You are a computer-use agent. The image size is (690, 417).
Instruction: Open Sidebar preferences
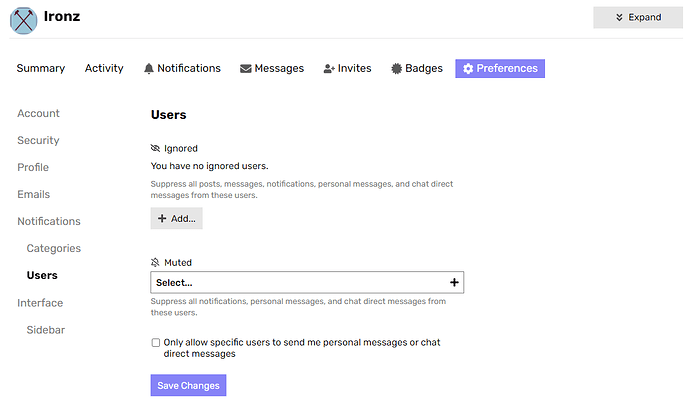pos(46,330)
